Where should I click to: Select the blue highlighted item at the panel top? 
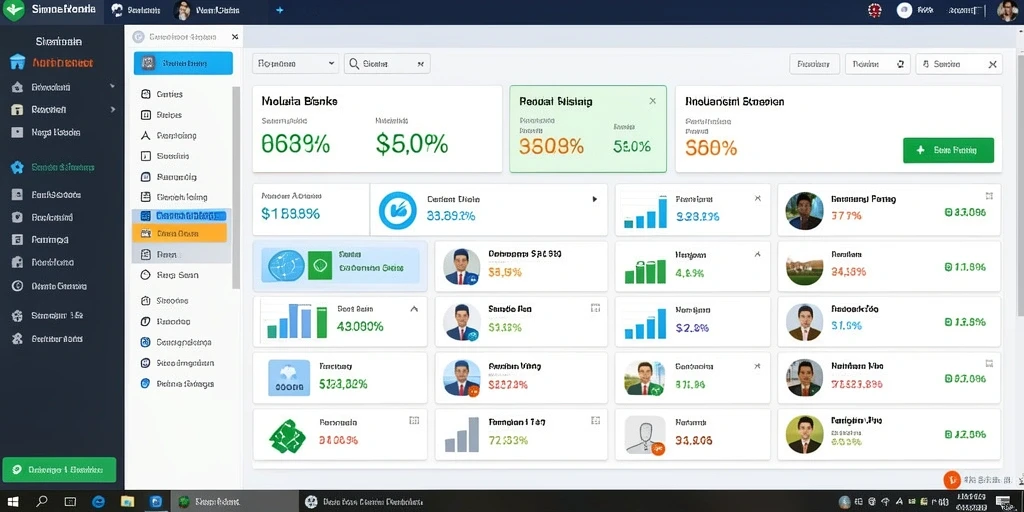click(184, 63)
